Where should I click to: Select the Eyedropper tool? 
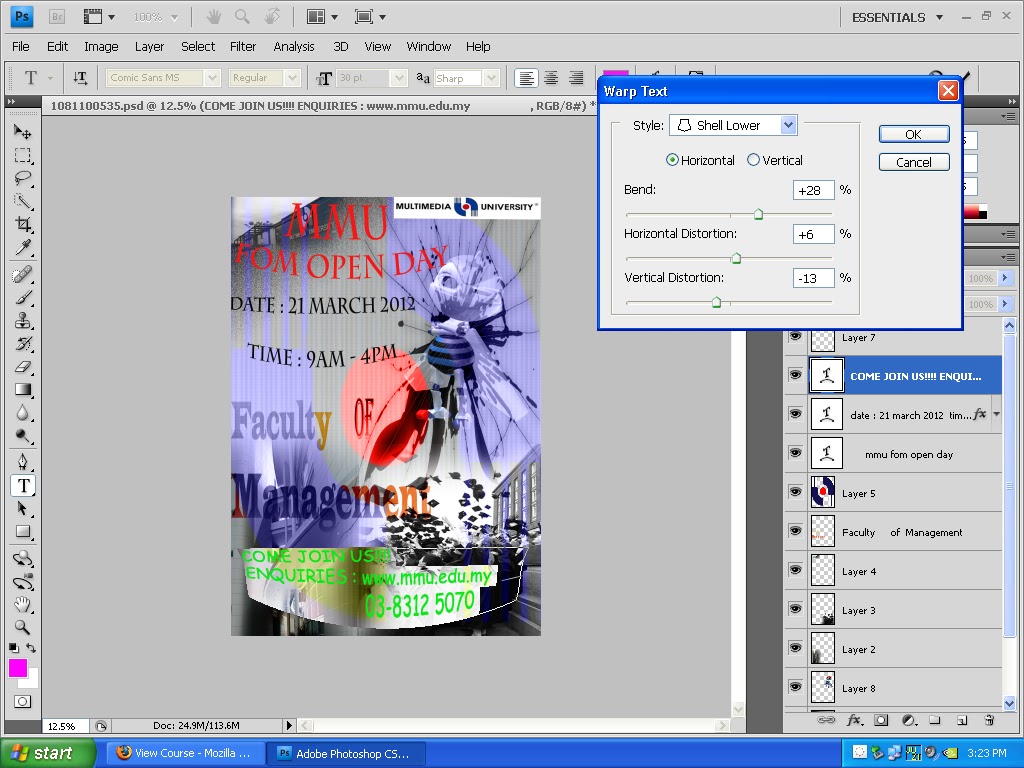tap(23, 247)
